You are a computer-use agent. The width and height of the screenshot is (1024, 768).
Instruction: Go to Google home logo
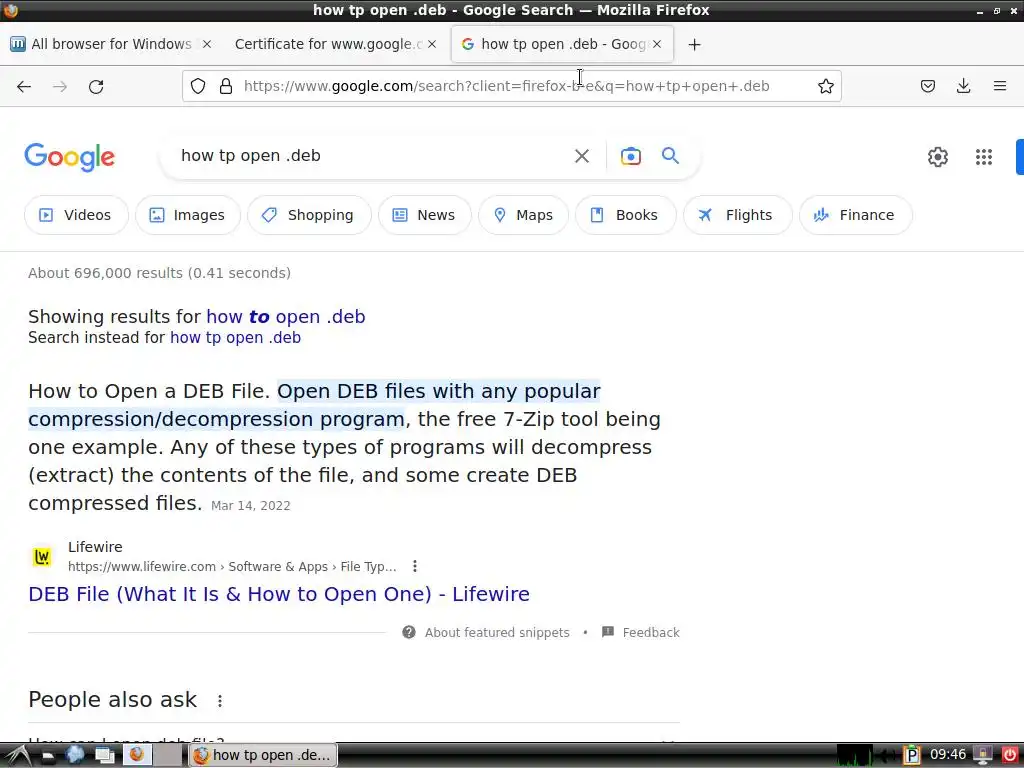[x=69, y=157]
